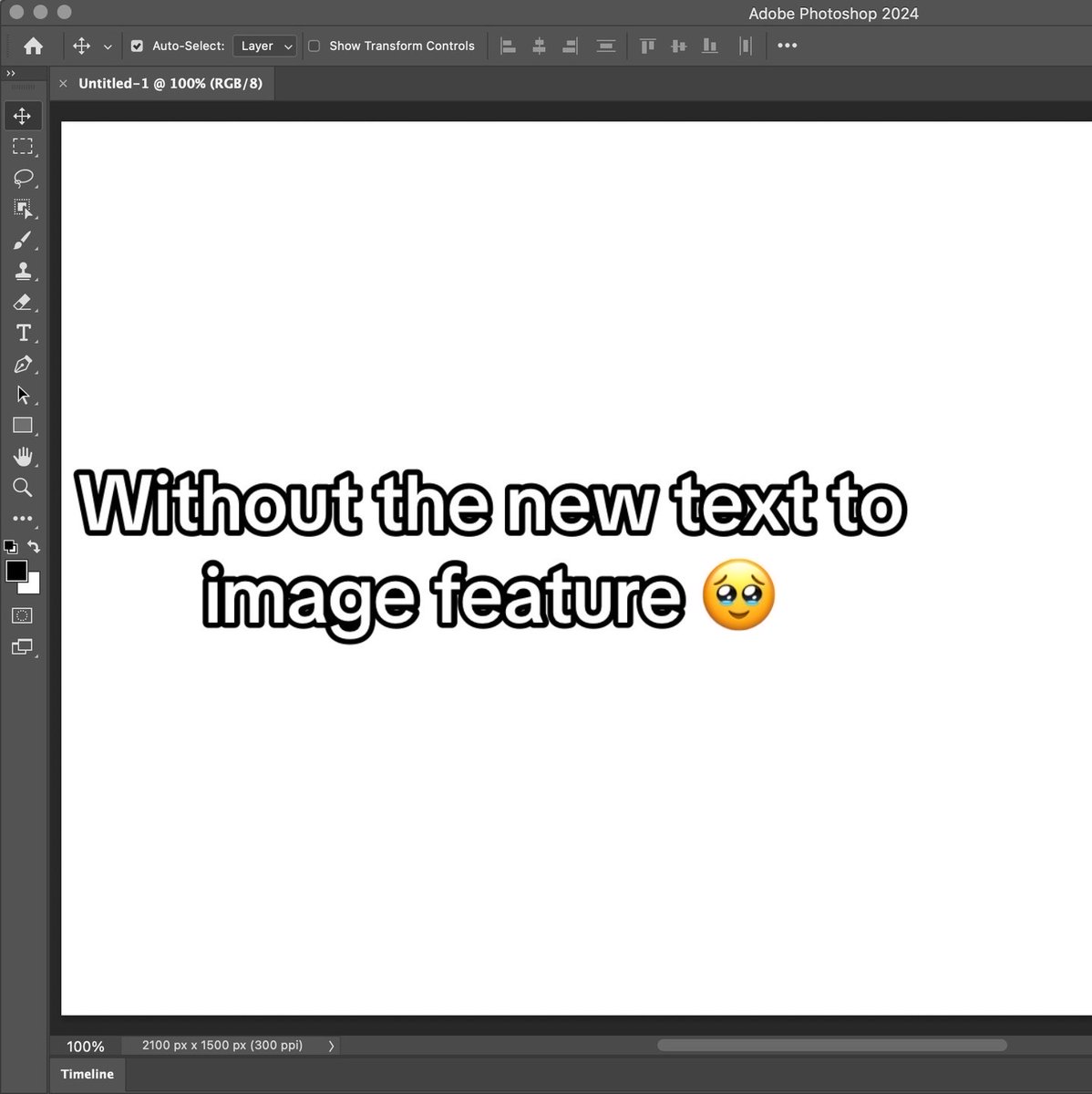Go to the Home screen
1092x1094 pixels.
33,46
